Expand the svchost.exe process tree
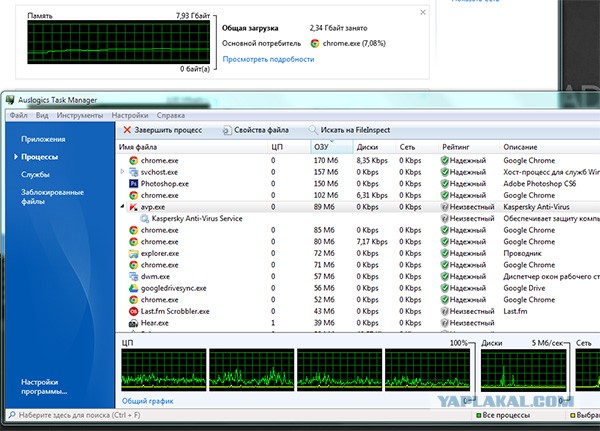The image size is (600, 431). pyautogui.click(x=122, y=171)
